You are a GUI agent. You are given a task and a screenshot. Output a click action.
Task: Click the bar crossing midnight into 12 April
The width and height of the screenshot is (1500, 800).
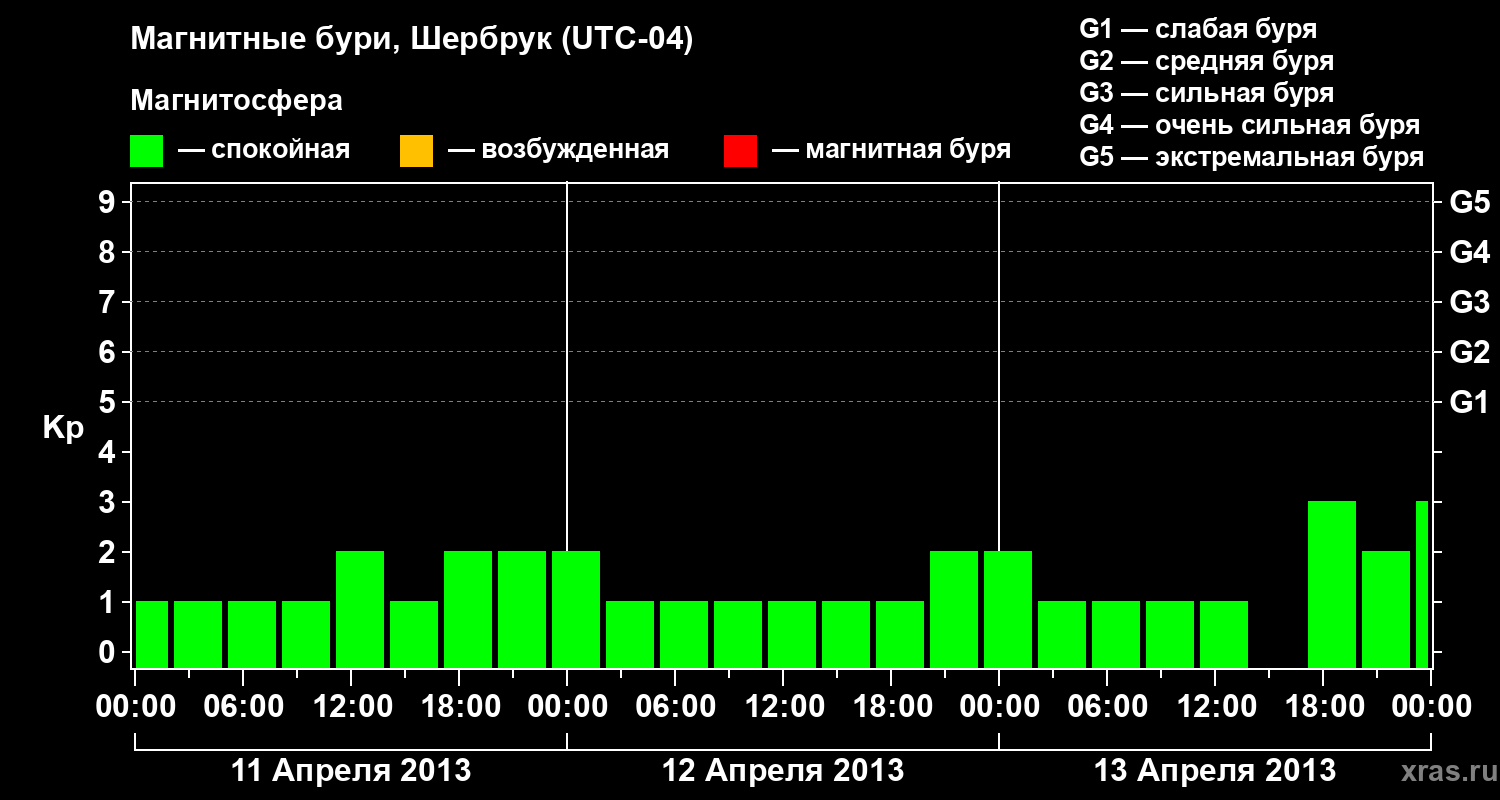[576, 609]
